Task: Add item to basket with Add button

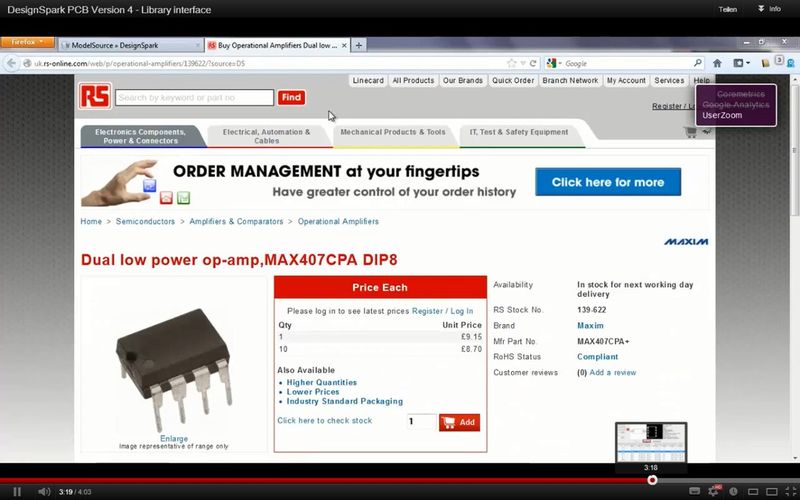Action: 459,422
